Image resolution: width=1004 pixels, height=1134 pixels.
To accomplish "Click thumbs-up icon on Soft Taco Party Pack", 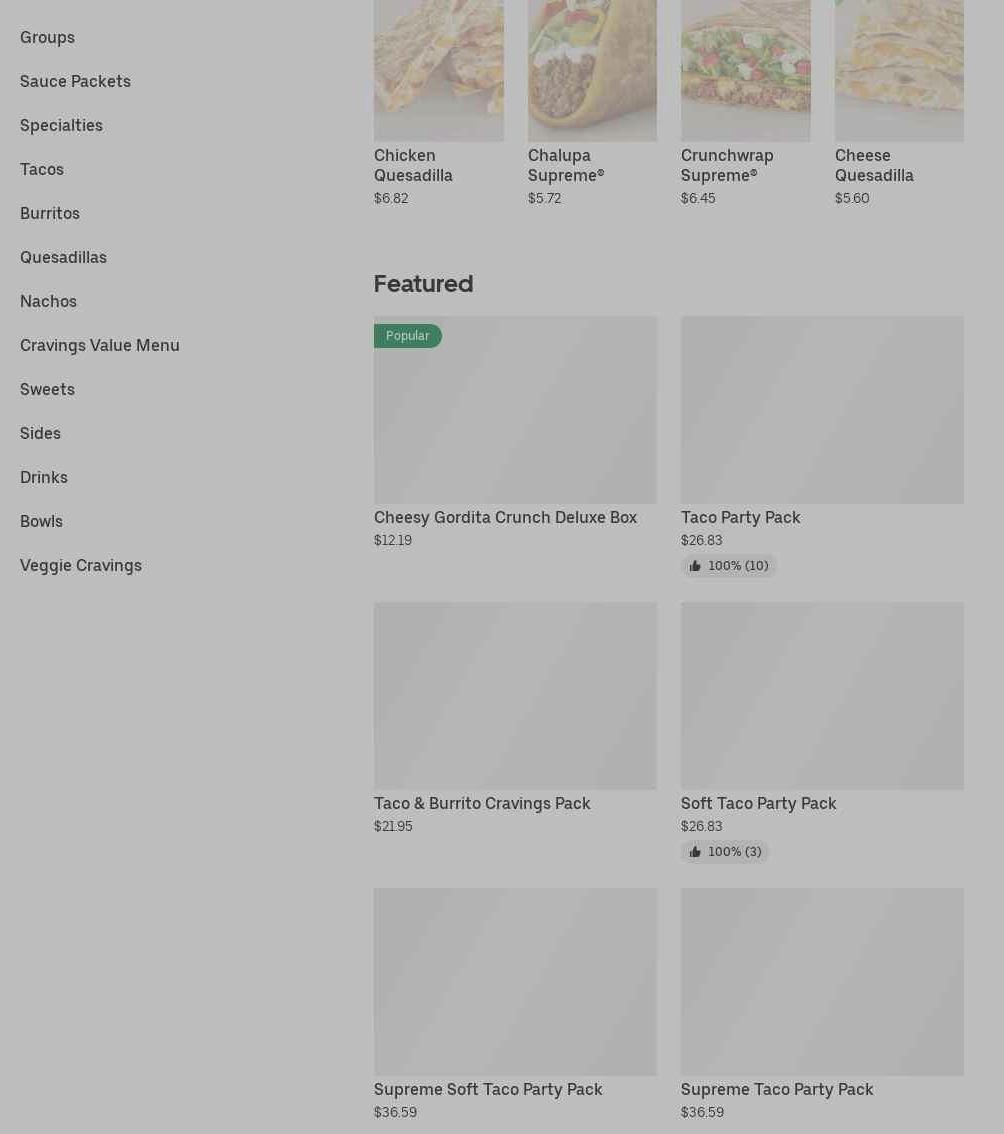I will click(695, 852).
